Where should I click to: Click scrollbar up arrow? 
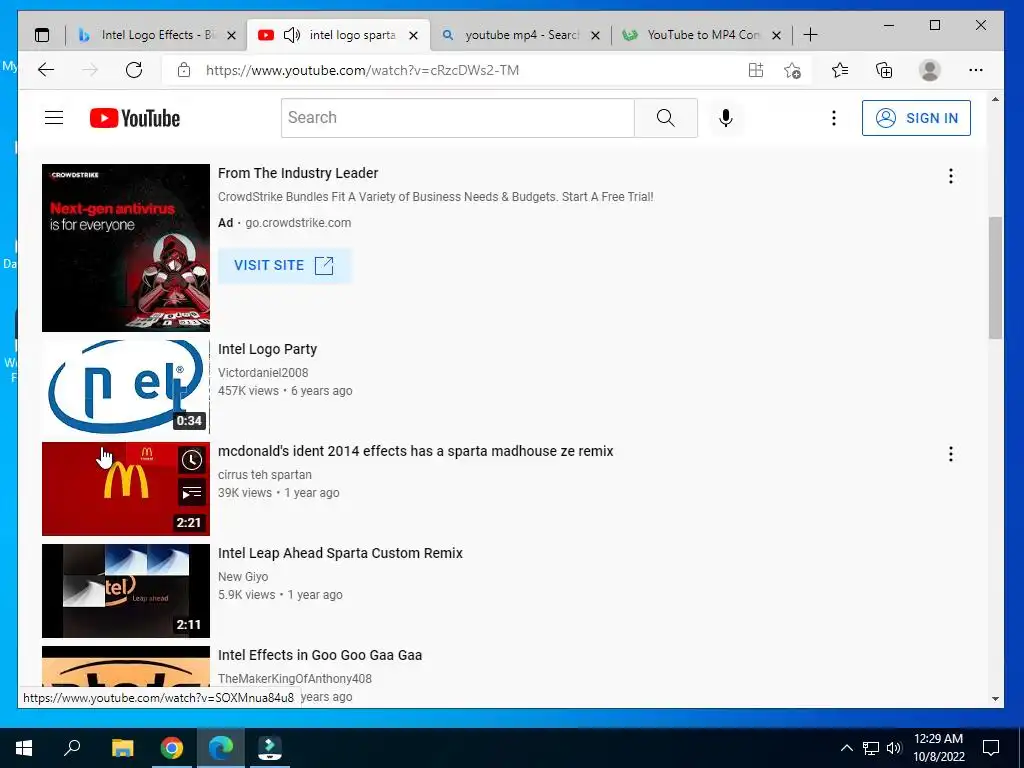point(995,100)
